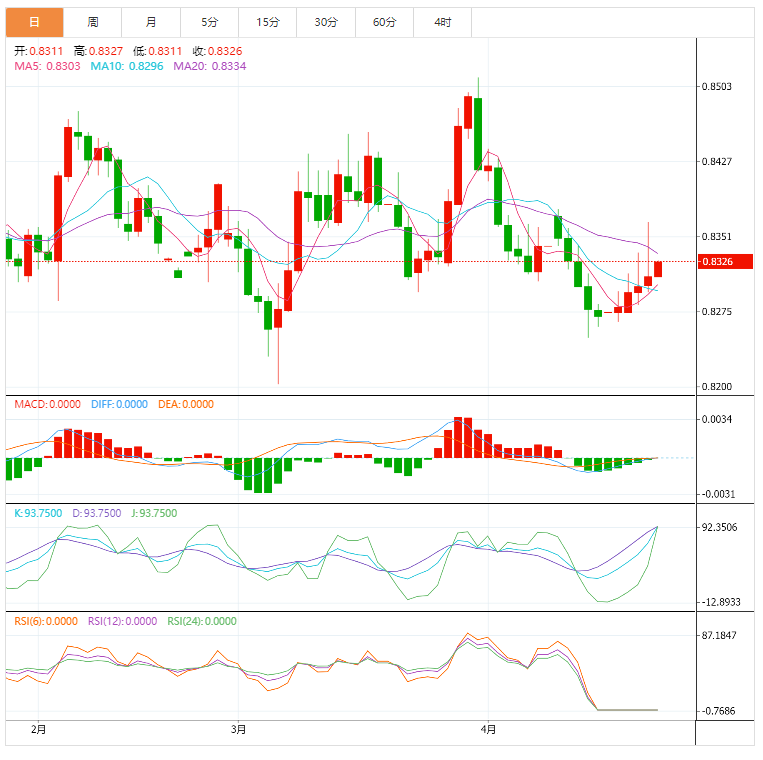Open the 5分 interval tab
The image size is (763, 760).
[x=210, y=22]
